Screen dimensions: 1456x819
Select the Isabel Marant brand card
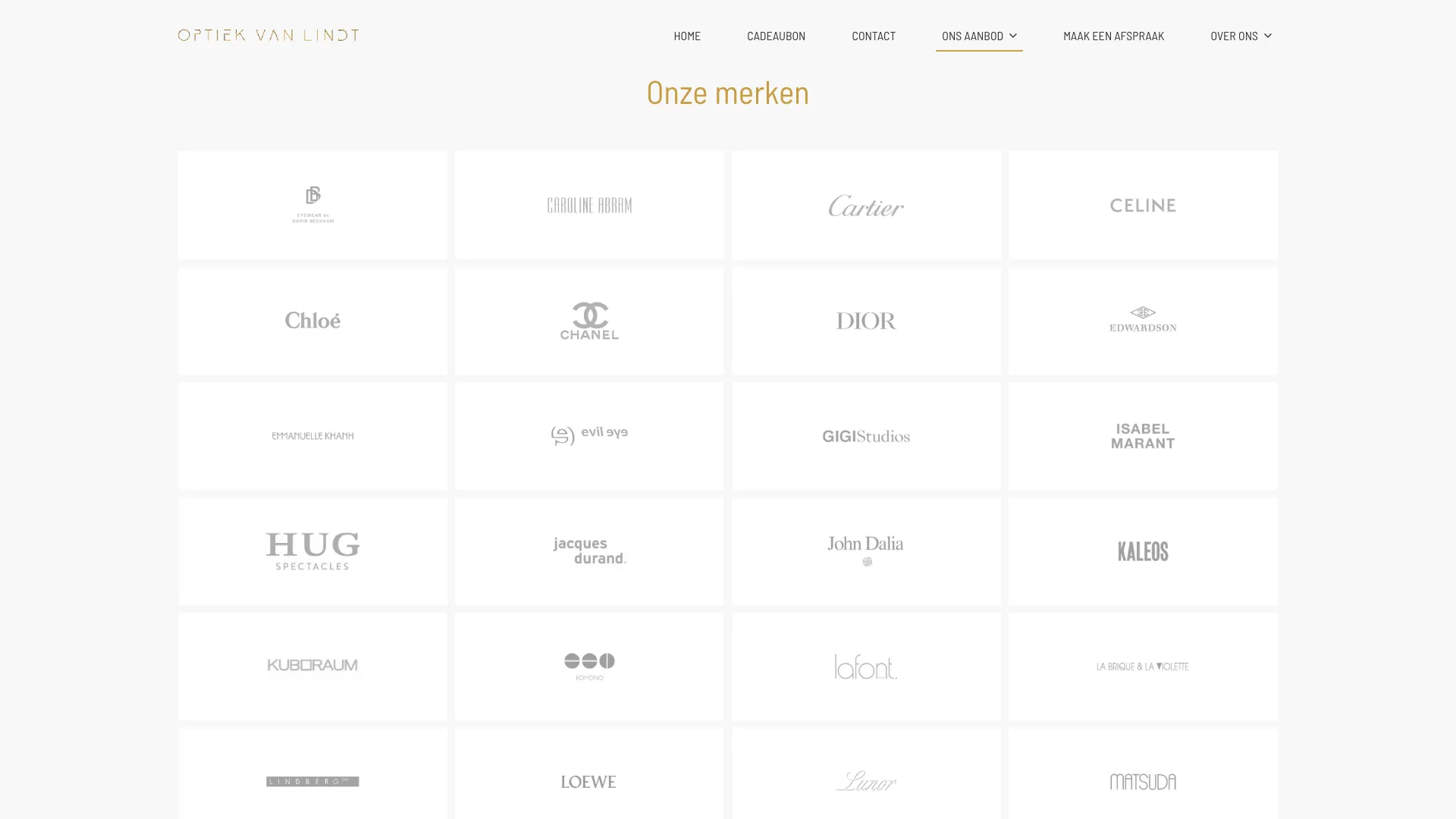click(x=1143, y=435)
